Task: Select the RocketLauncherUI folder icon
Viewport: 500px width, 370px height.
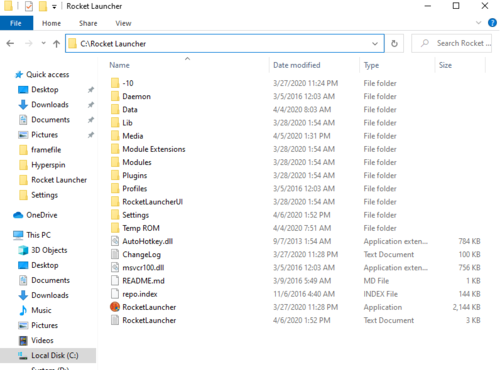Action: [115, 201]
